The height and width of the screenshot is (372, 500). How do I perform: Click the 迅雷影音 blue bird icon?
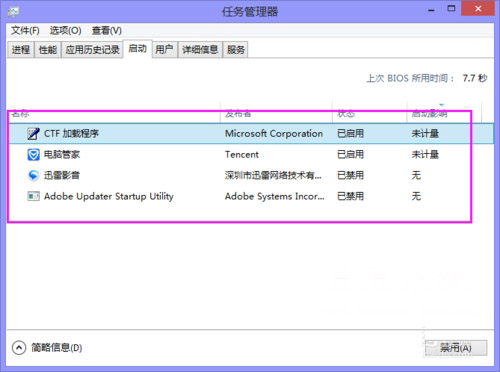click(33, 175)
